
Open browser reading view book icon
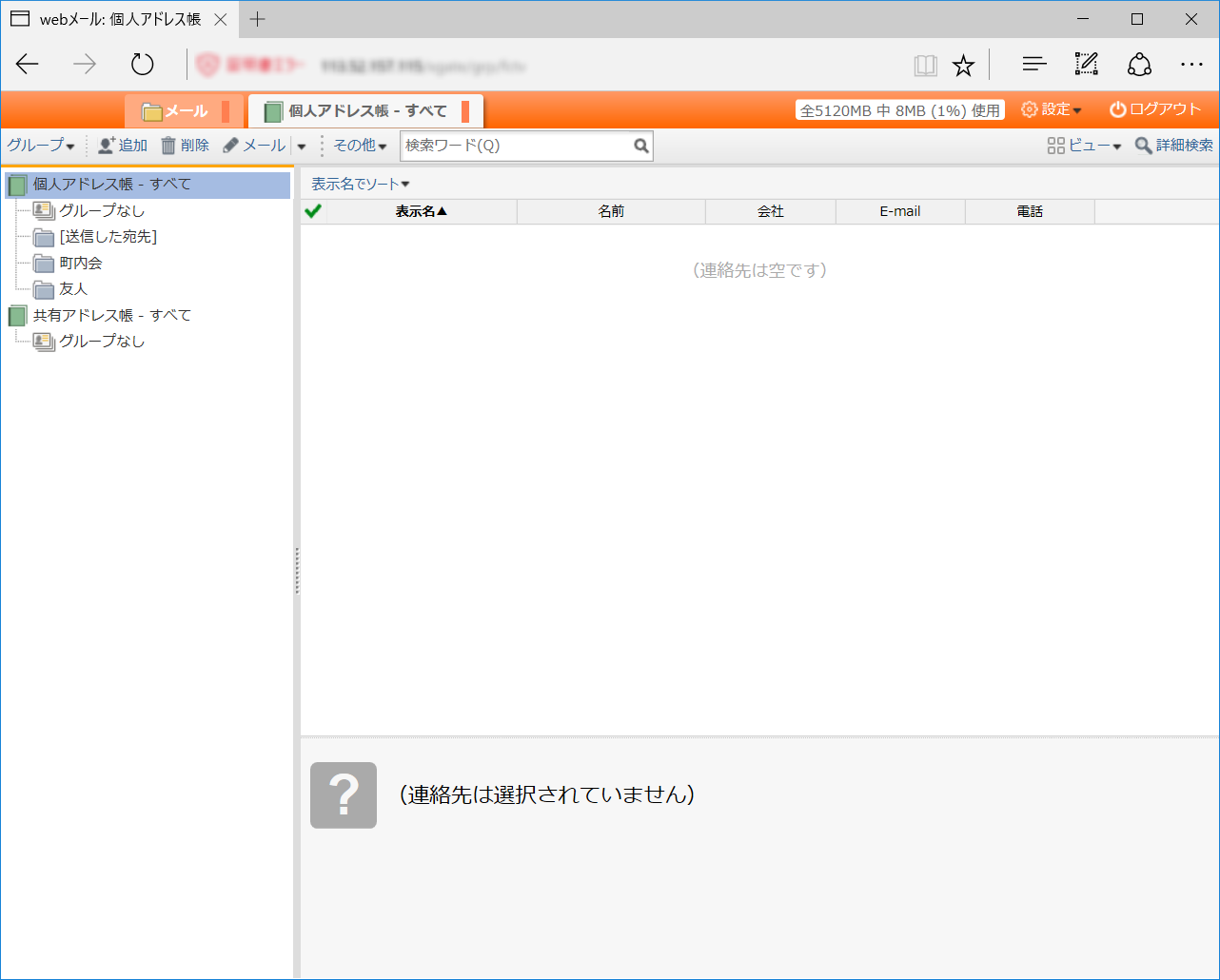[925, 65]
